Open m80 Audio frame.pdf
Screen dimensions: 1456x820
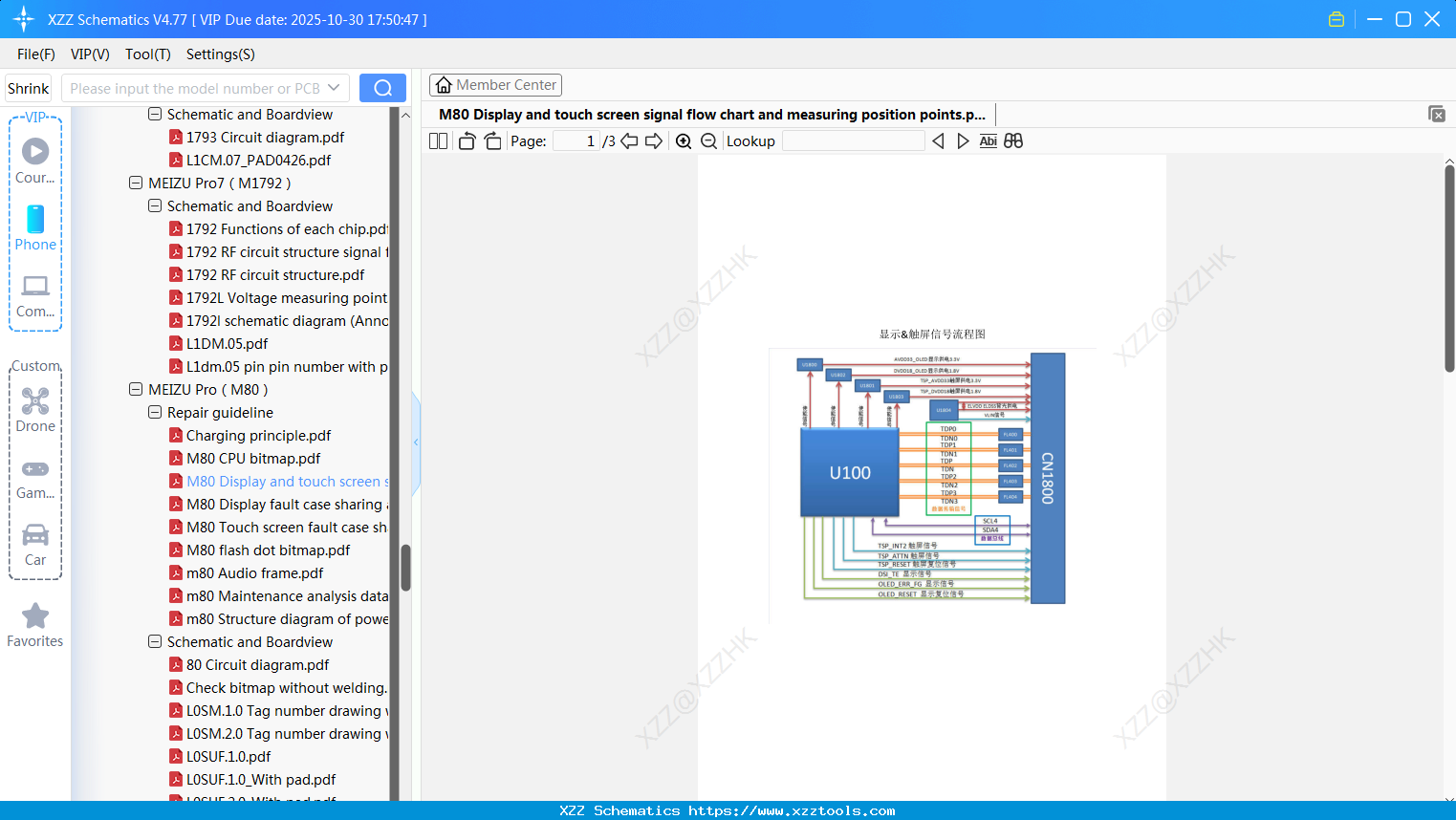pos(246,572)
